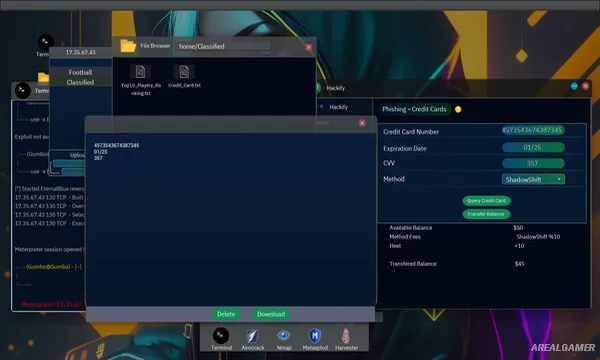
Task: Download the opened credit card file
Action: 271,314
